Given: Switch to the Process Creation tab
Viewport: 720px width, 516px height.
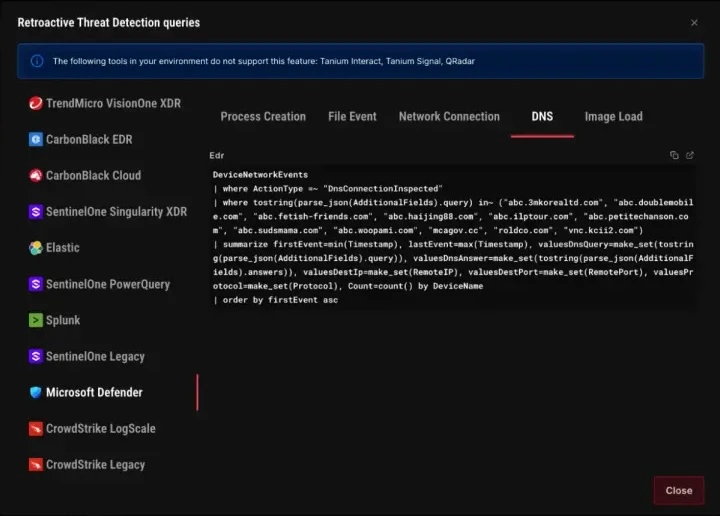Looking at the screenshot, I should point(263,117).
